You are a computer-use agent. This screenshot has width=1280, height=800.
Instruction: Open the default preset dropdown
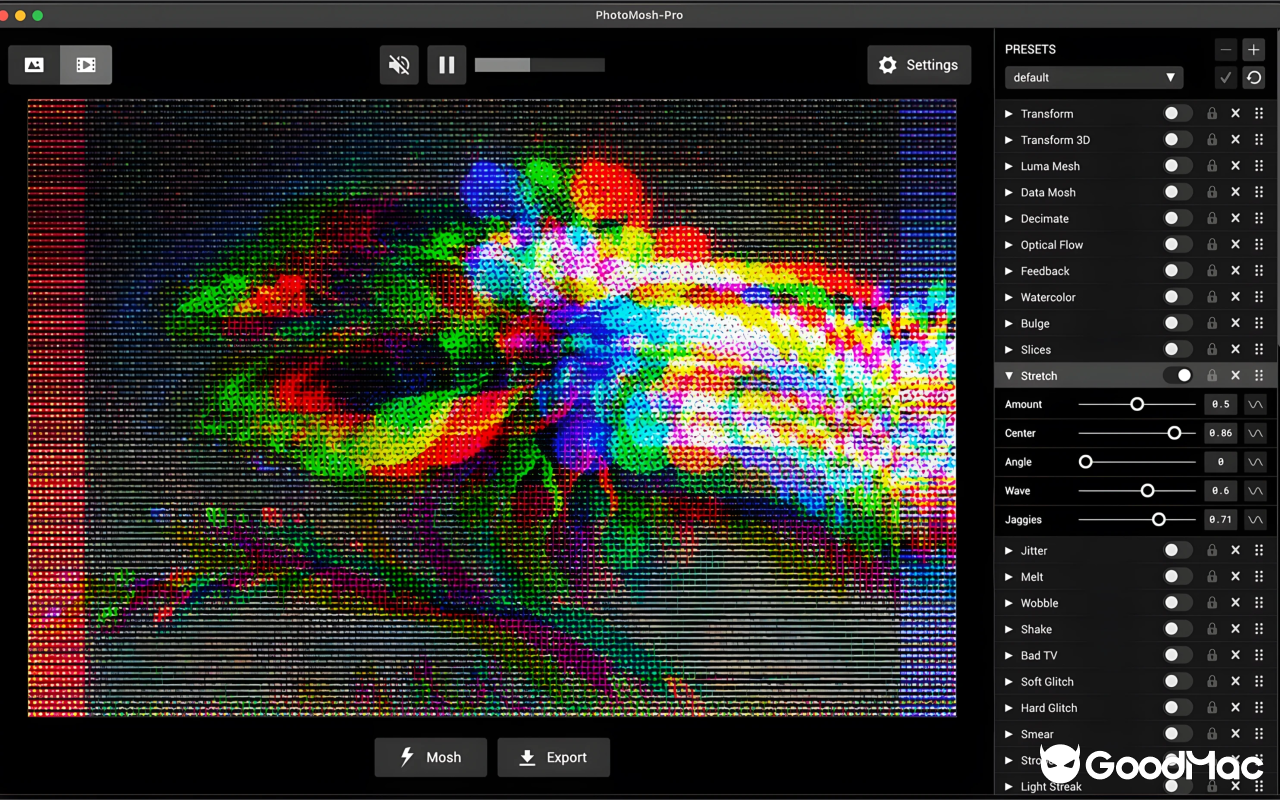1093,77
